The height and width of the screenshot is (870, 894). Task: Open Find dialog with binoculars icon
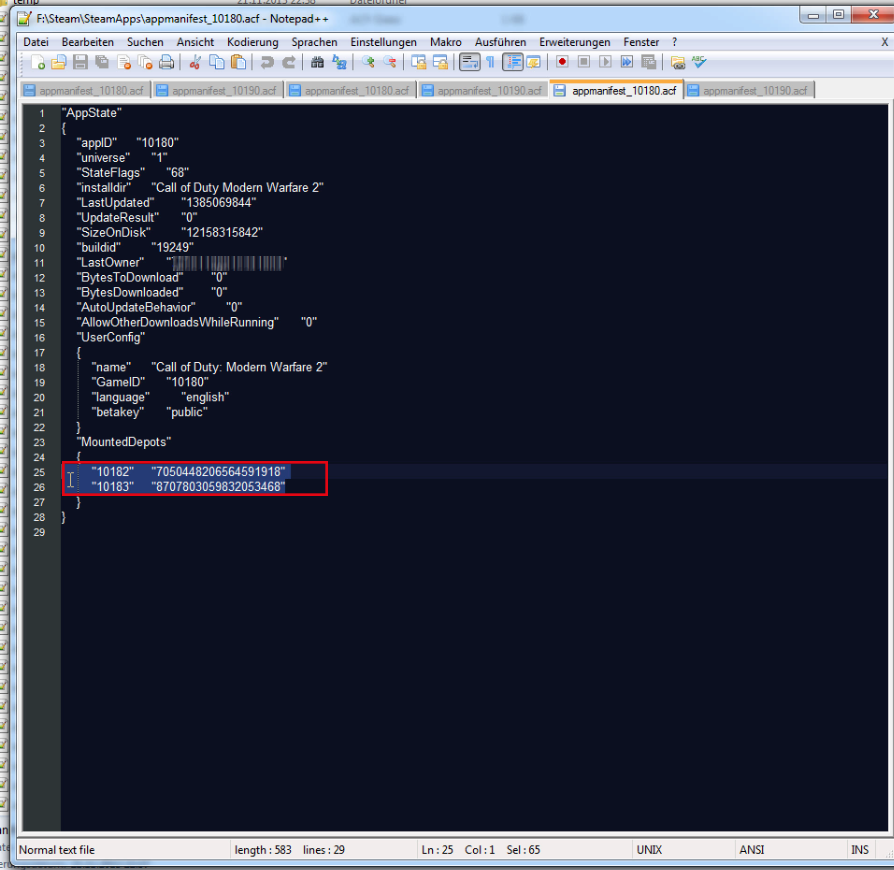318,62
